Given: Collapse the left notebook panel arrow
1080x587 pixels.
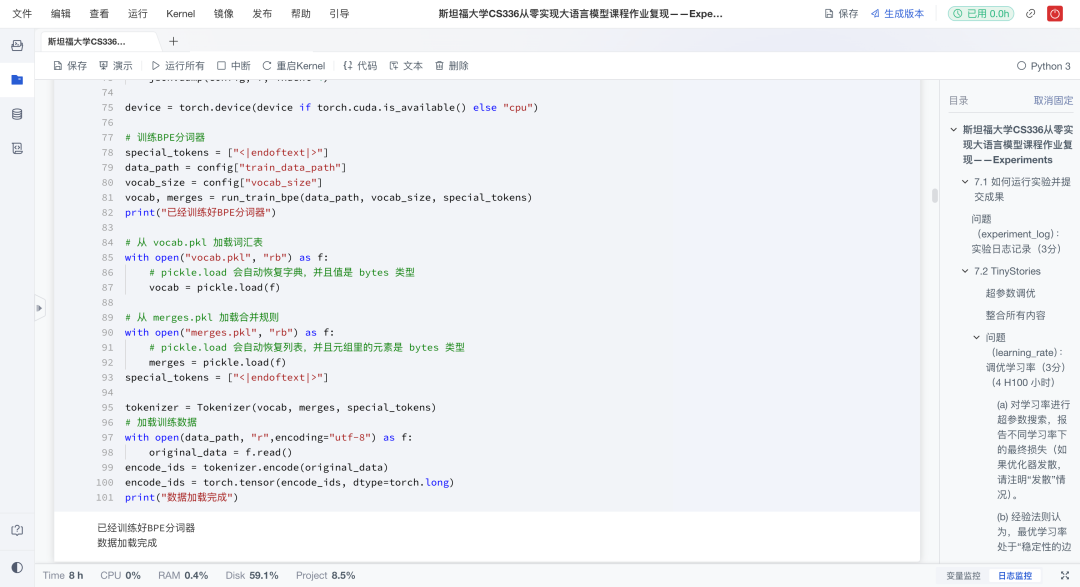Looking at the screenshot, I should [x=38, y=308].
